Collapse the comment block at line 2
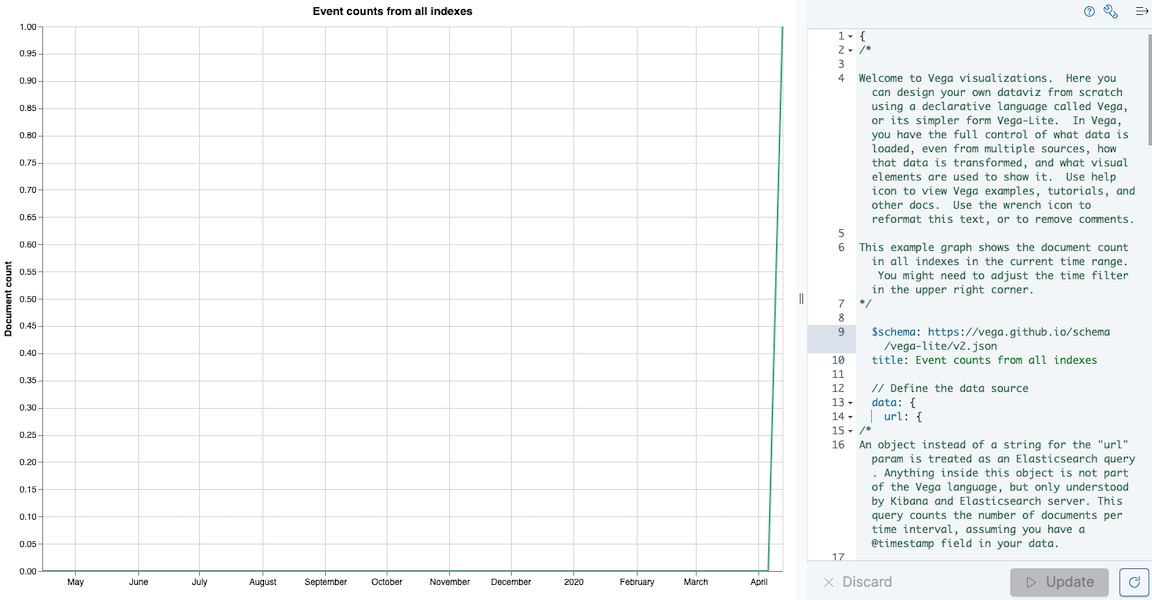 [x=850, y=50]
